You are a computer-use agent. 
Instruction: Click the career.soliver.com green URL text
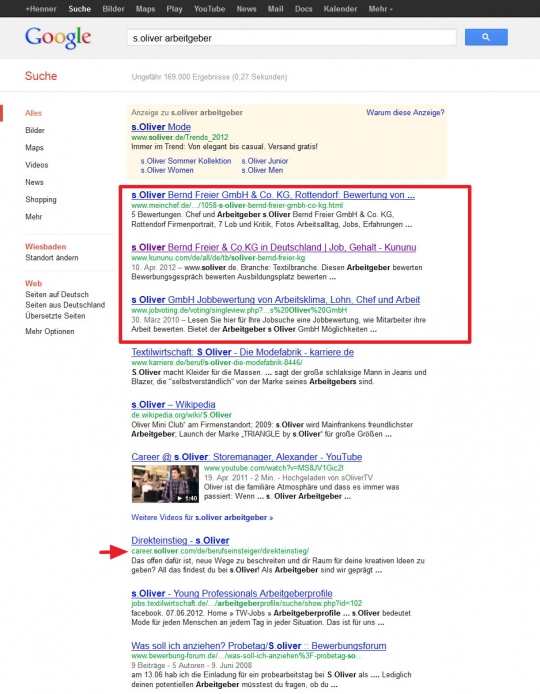(x=220, y=551)
